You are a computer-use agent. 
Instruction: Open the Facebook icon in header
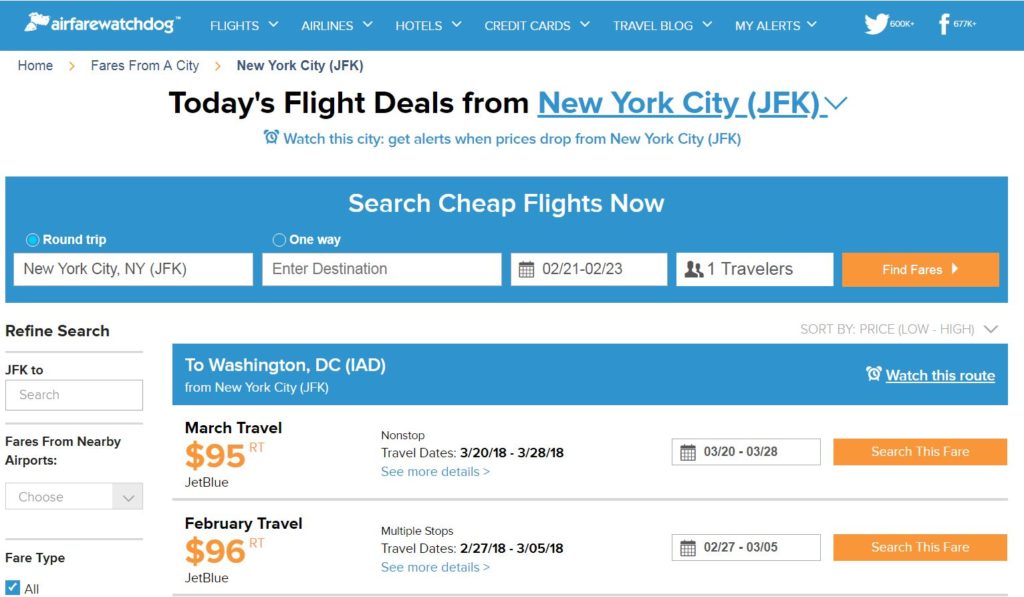click(x=944, y=24)
